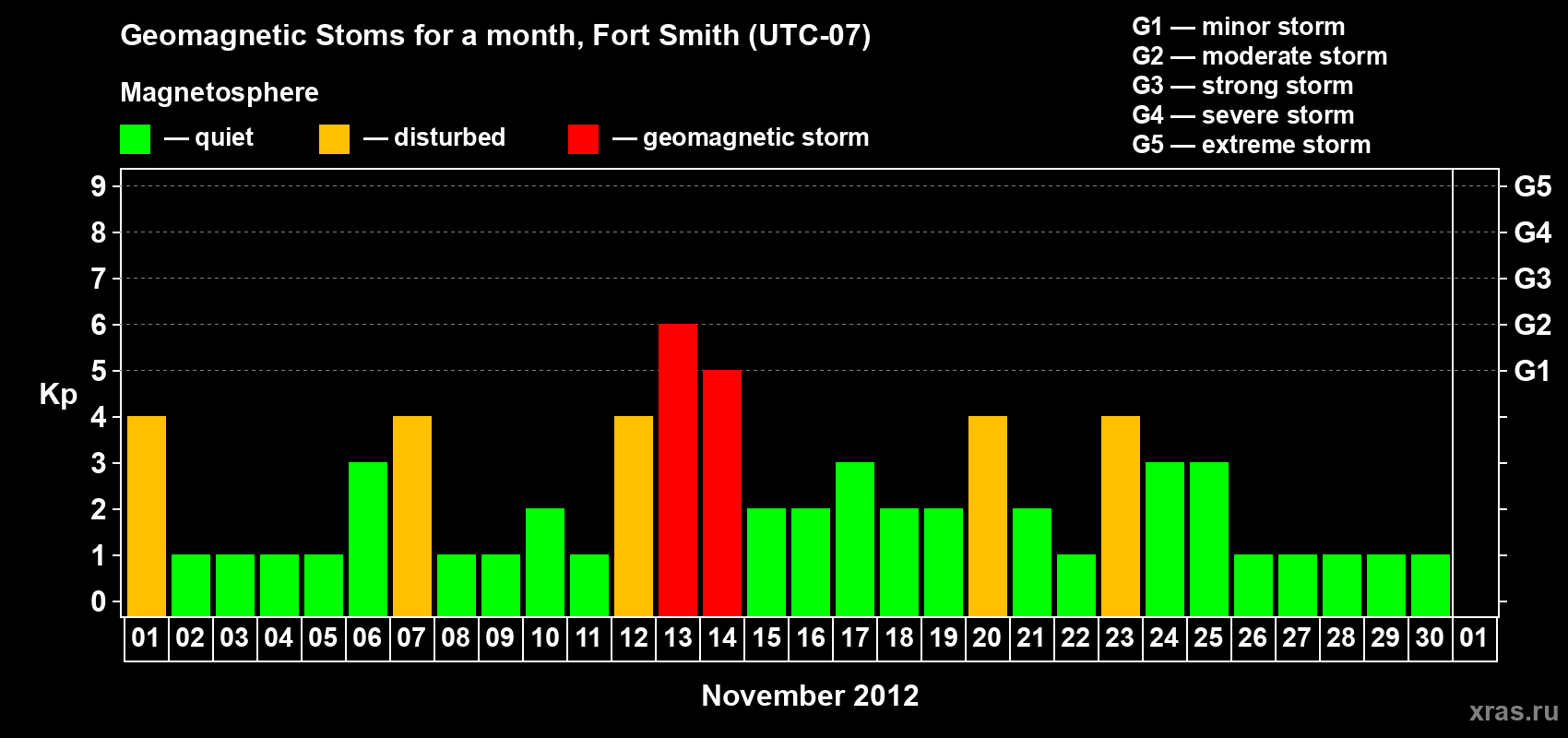This screenshot has width=1568, height=738.
Task: Select the green bar for day 25
Action: (1209, 539)
